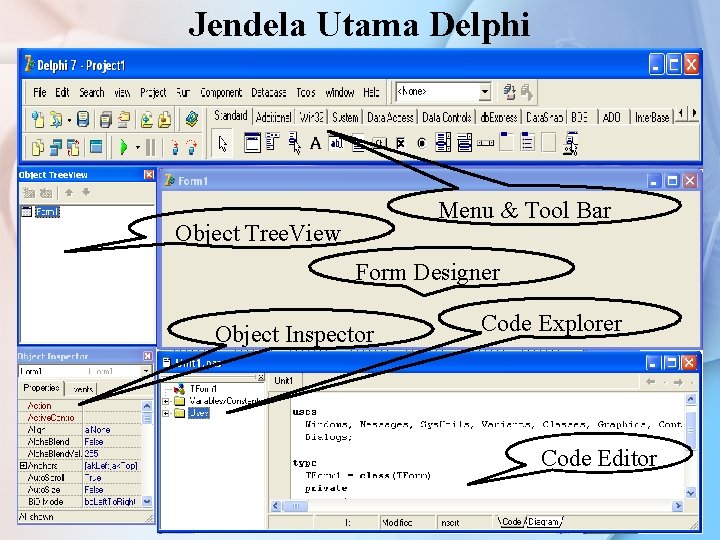Click Add file to project icon
The height and width of the screenshot is (540, 720).
146,119
